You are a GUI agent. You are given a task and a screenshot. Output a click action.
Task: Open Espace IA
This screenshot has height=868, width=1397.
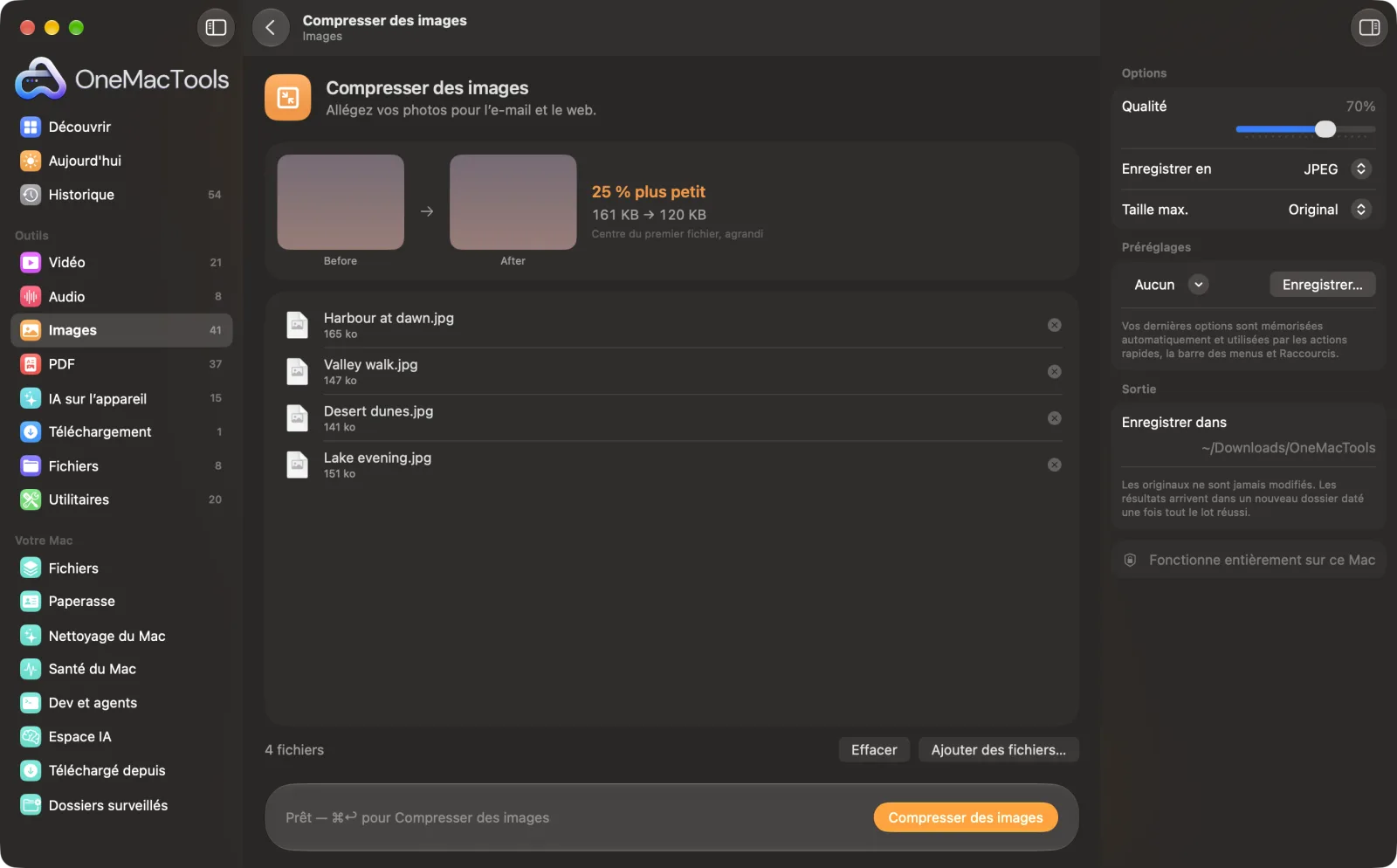click(121, 737)
